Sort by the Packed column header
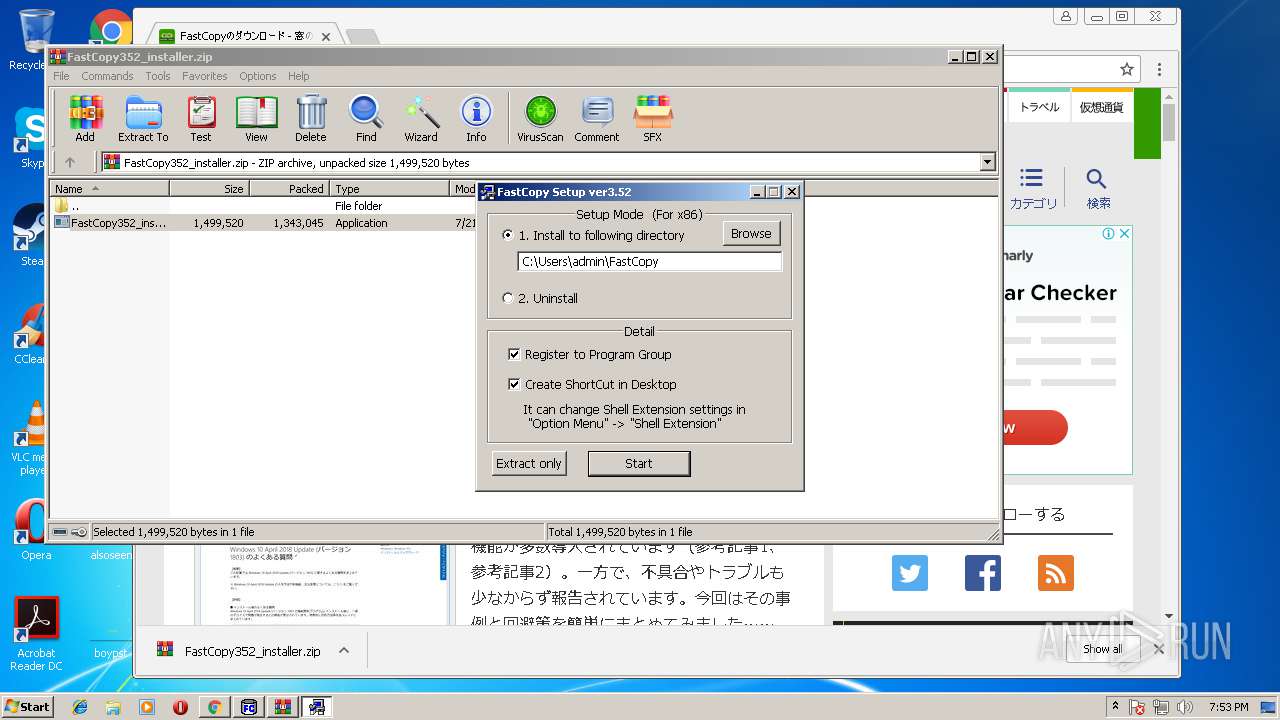This screenshot has height=720, width=1280. click(289, 188)
